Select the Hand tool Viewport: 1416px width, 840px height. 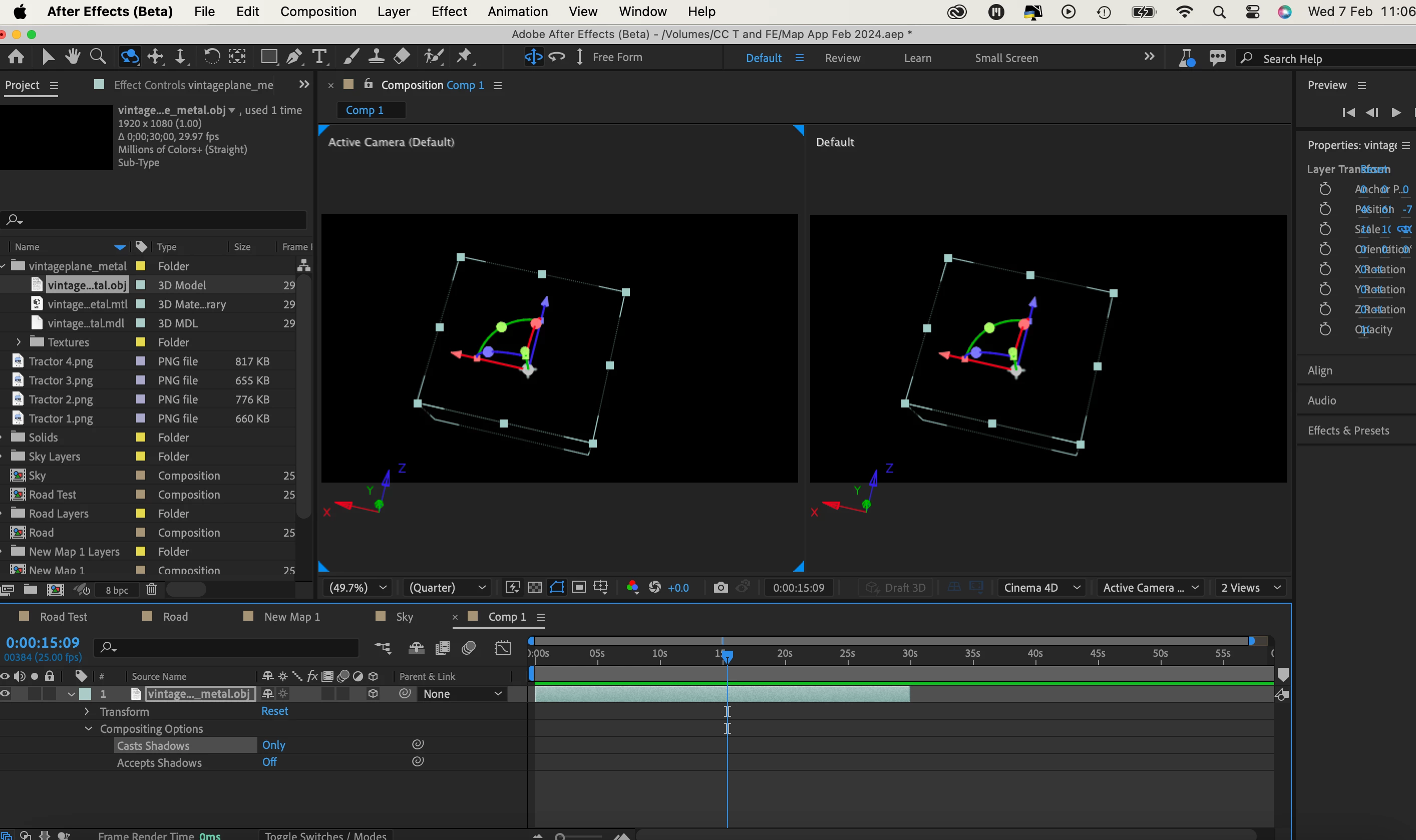click(73, 57)
